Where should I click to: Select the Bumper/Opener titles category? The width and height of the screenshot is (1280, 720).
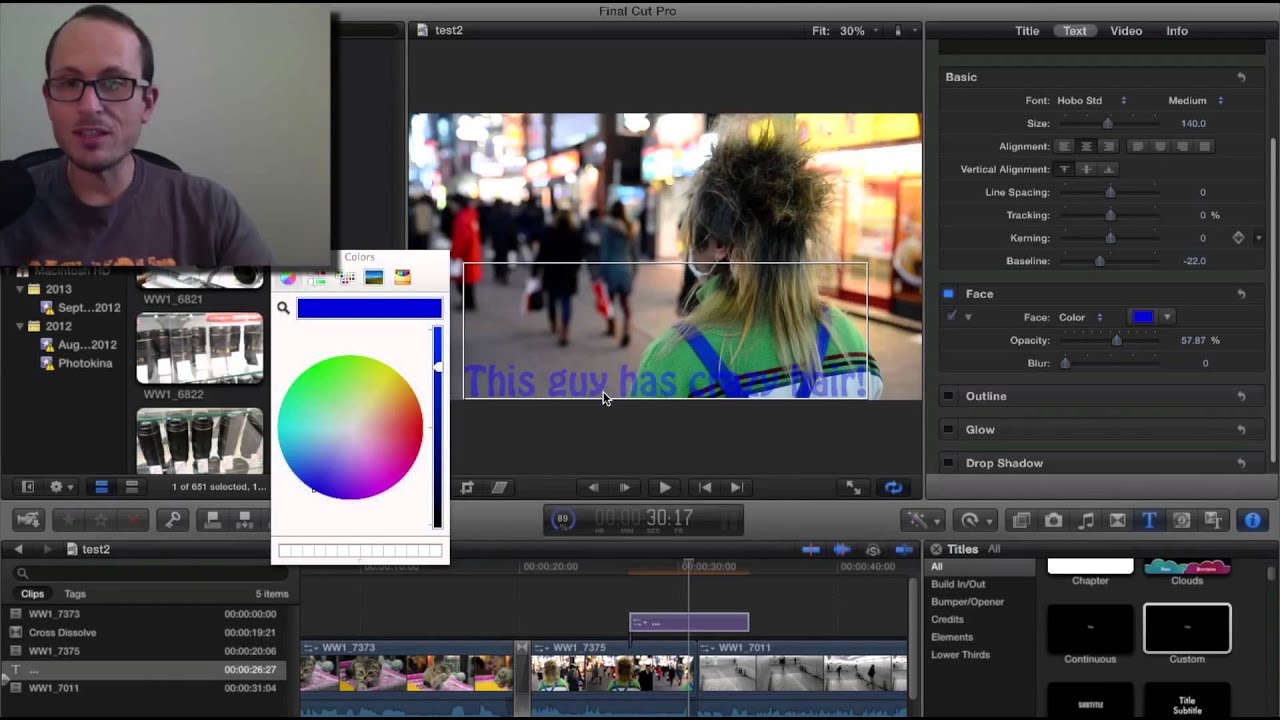[x=967, y=602]
